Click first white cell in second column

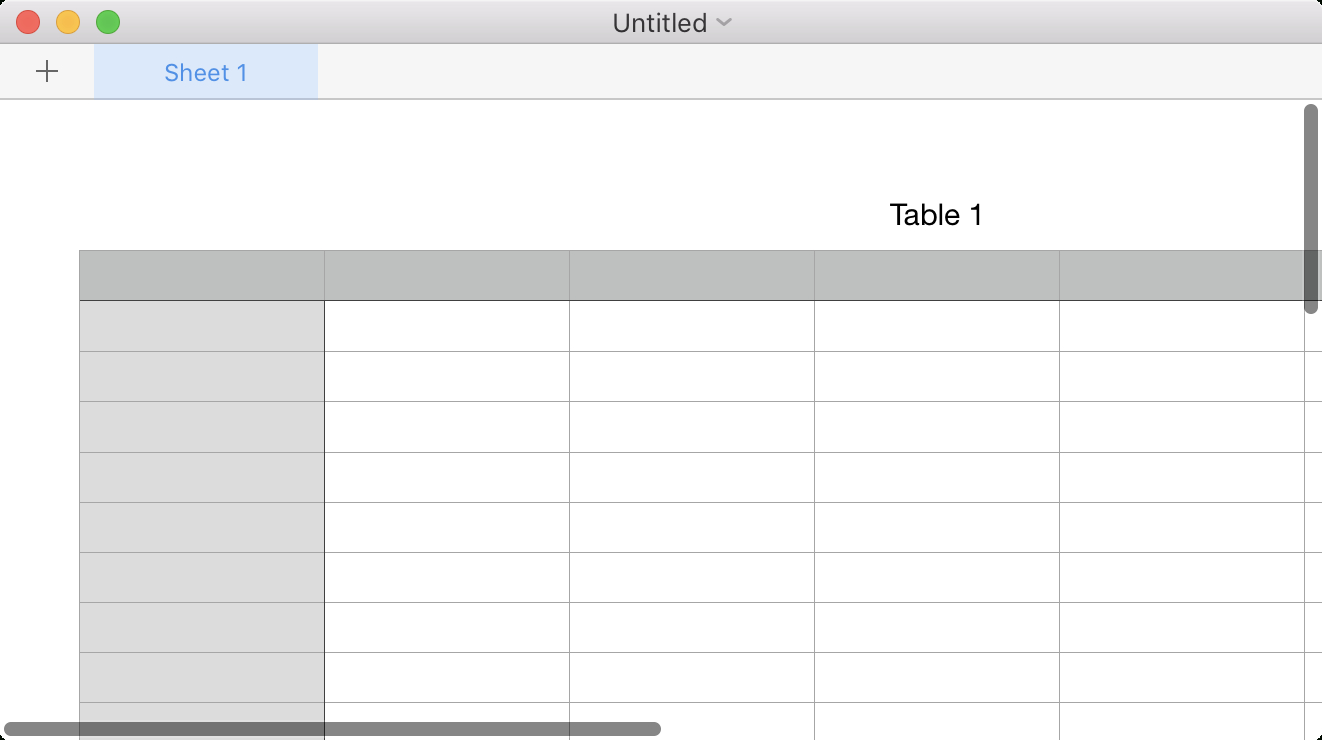[447, 326]
